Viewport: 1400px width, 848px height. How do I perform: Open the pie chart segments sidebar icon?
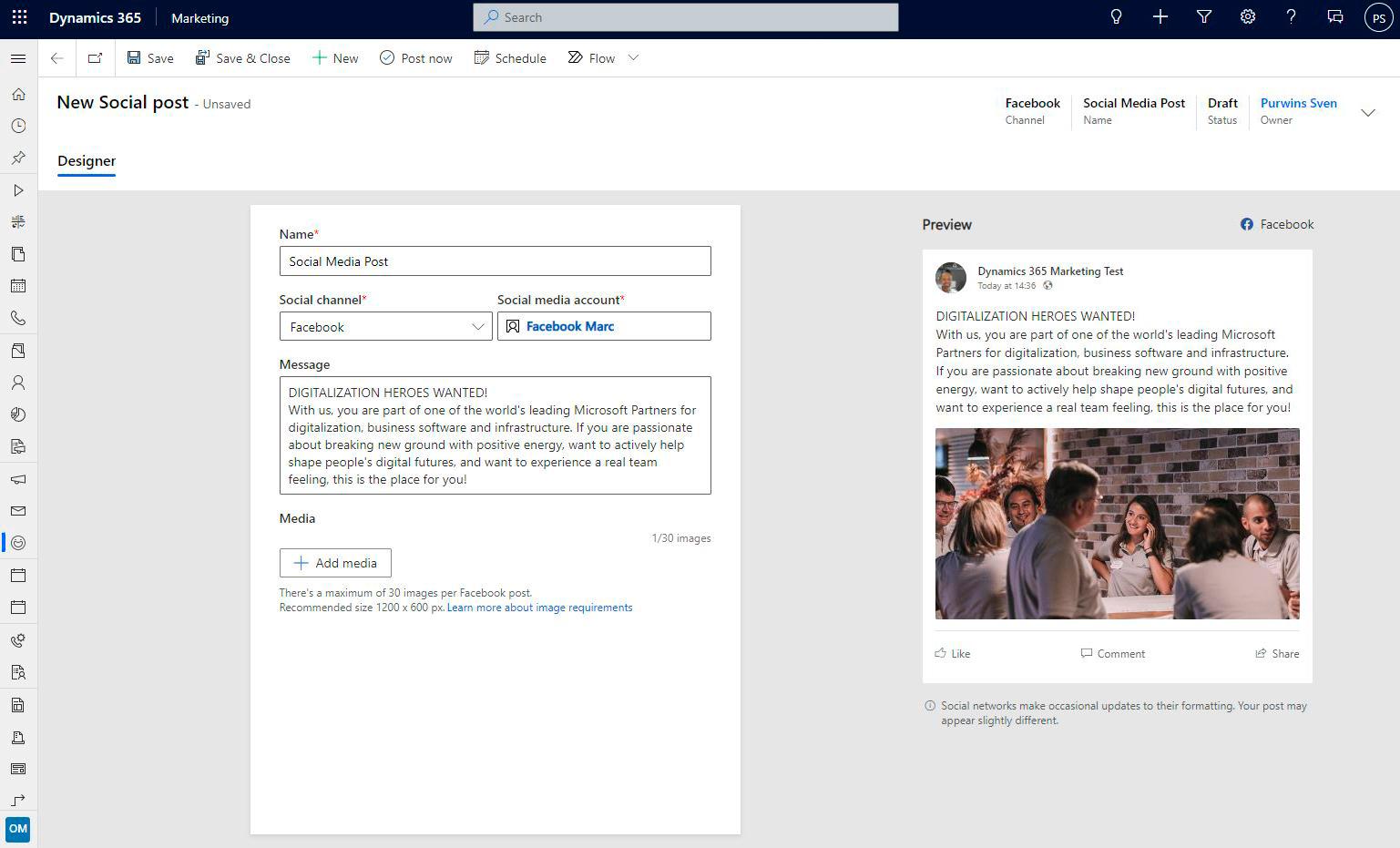pos(18,414)
